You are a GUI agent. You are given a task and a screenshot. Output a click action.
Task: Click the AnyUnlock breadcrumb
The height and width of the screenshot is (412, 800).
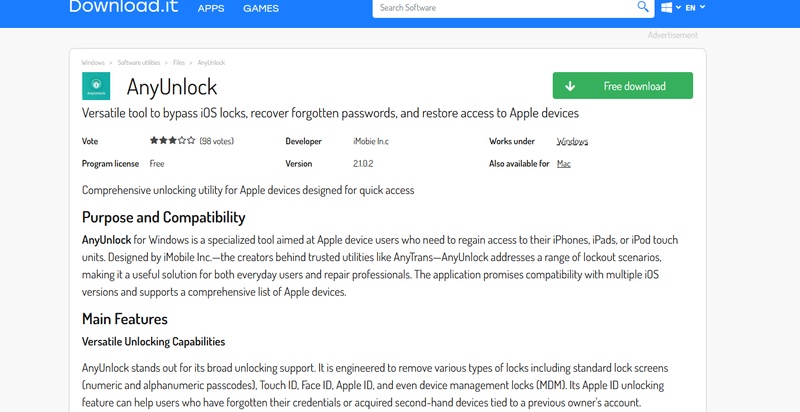click(x=211, y=63)
